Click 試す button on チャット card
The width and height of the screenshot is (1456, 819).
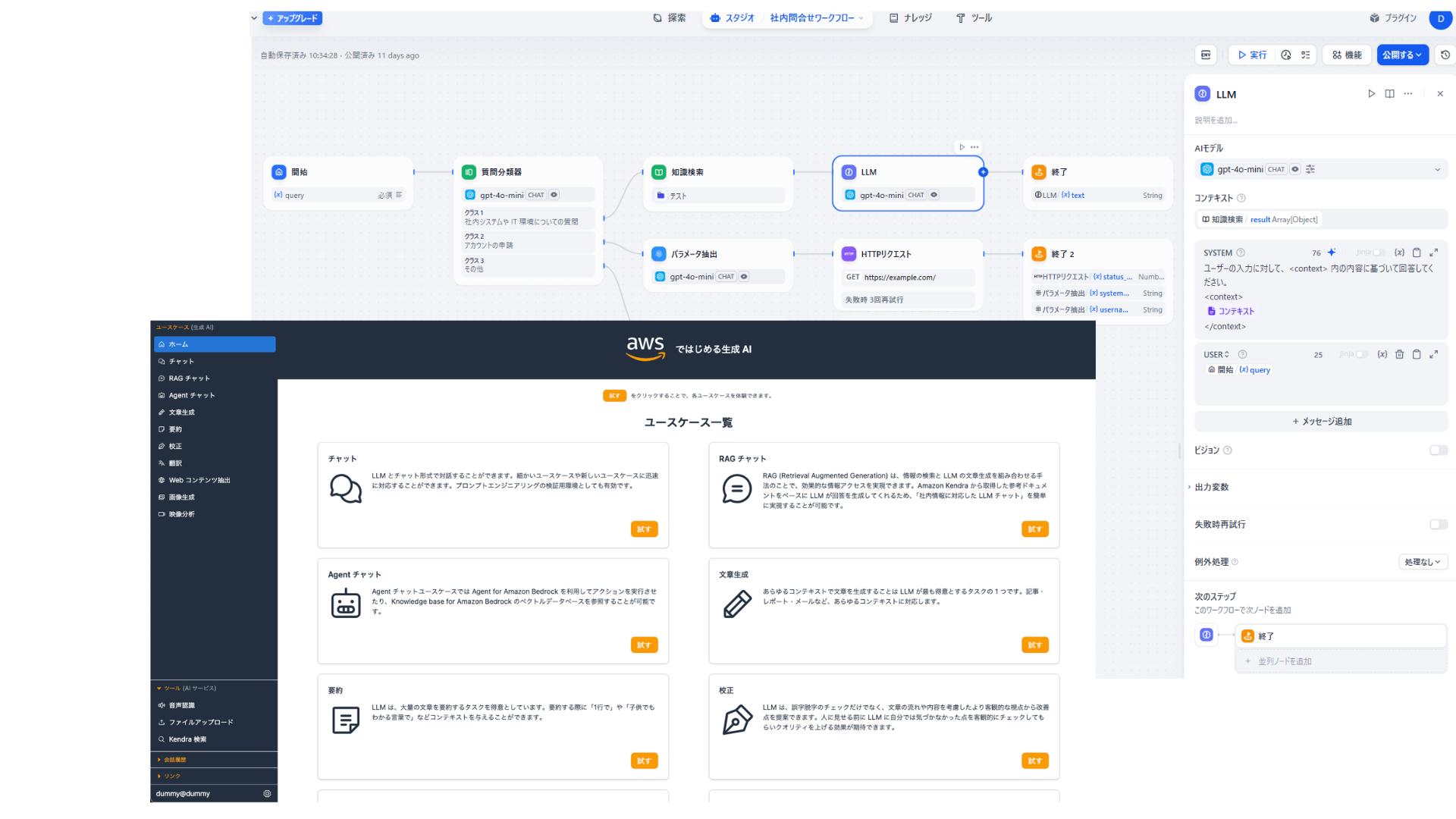[x=645, y=529]
